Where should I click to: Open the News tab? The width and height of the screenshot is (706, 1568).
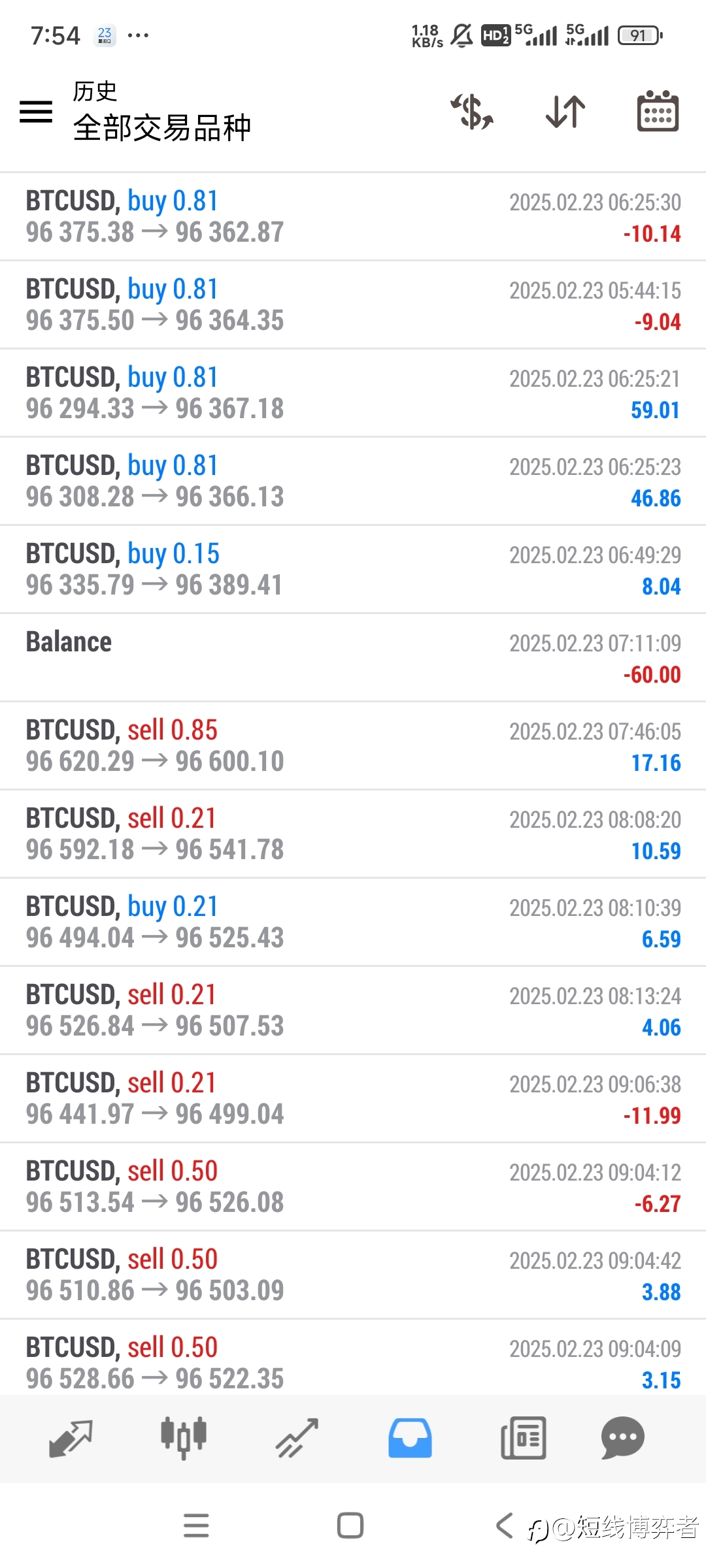point(523,1439)
